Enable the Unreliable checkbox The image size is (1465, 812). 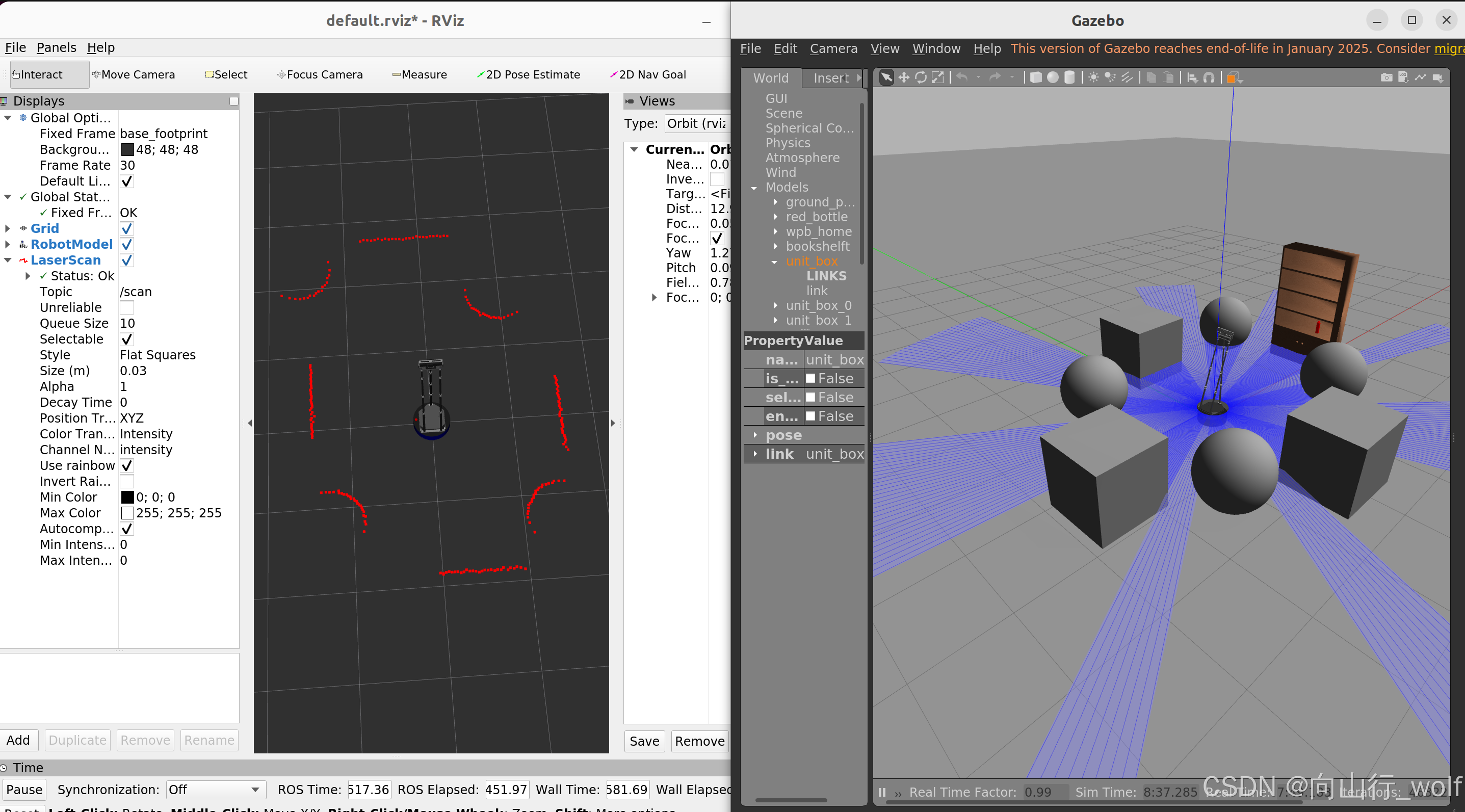pyautogui.click(x=127, y=308)
